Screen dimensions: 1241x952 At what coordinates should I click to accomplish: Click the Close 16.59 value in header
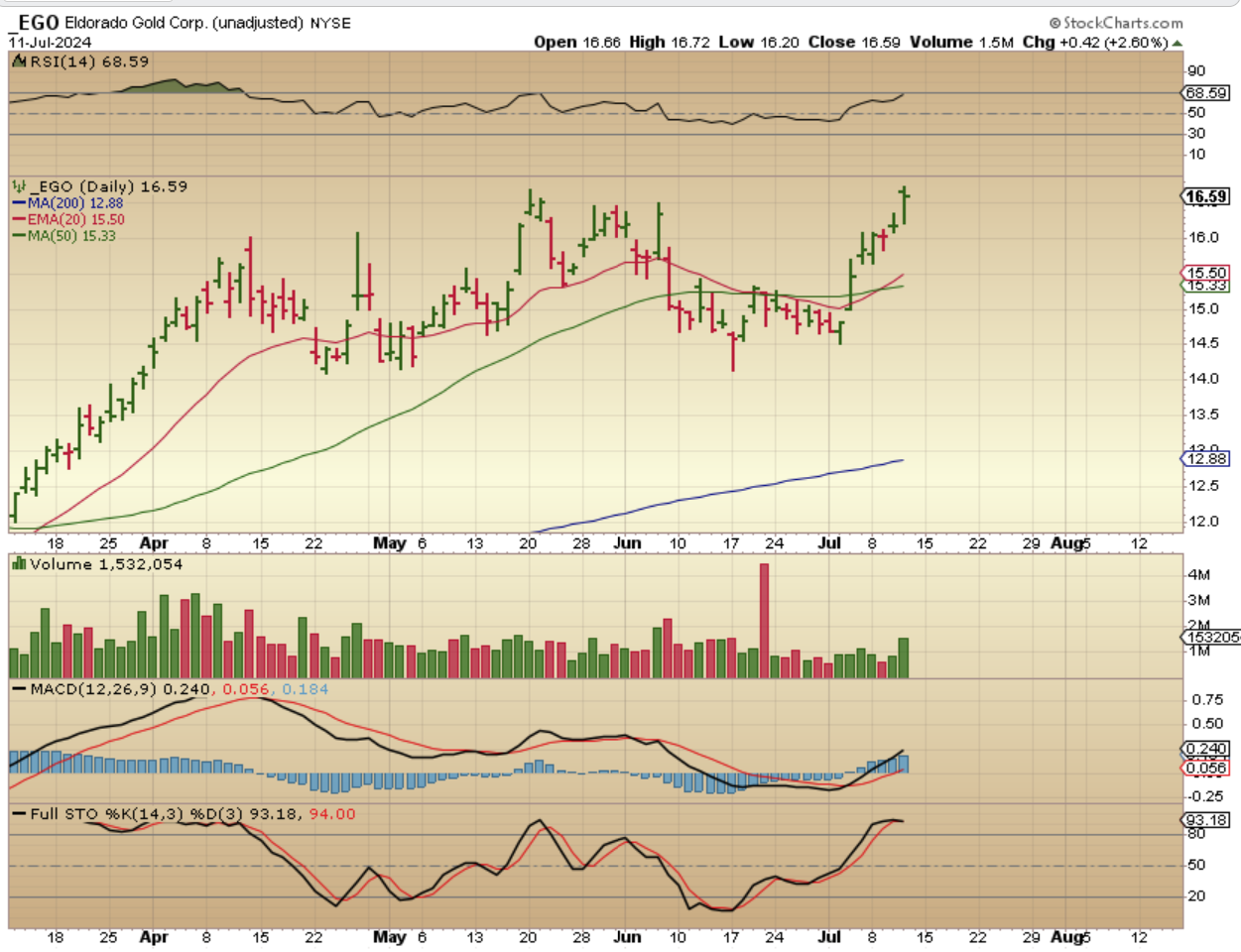pyautogui.click(x=854, y=42)
